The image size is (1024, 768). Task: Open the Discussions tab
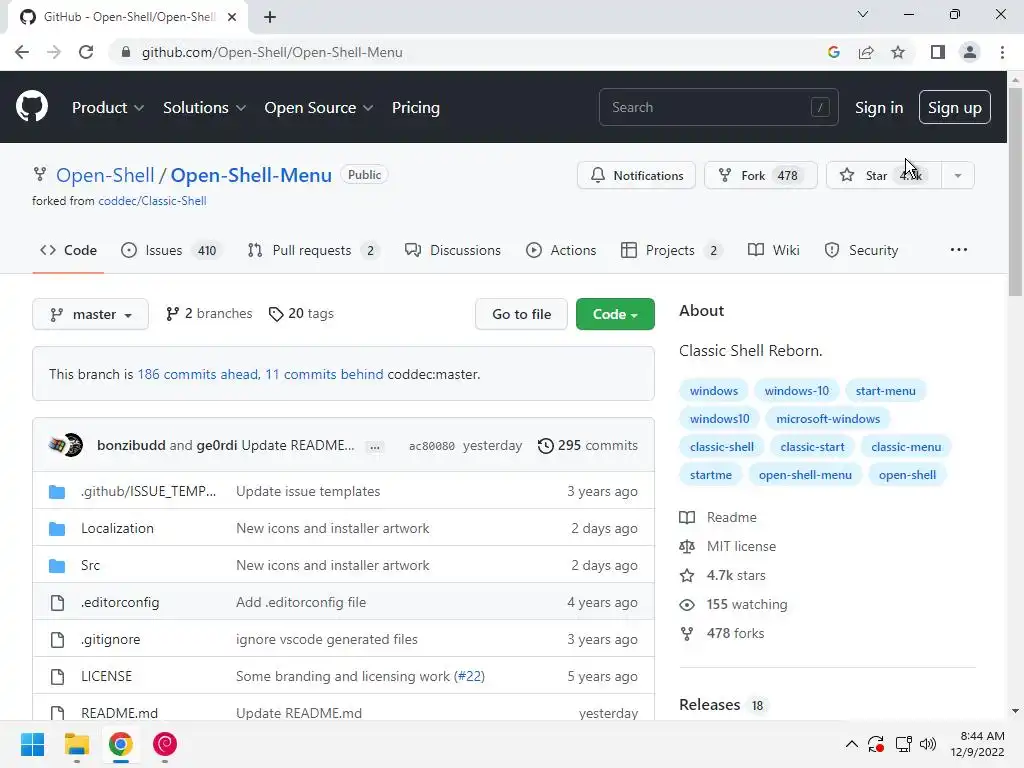tap(453, 250)
